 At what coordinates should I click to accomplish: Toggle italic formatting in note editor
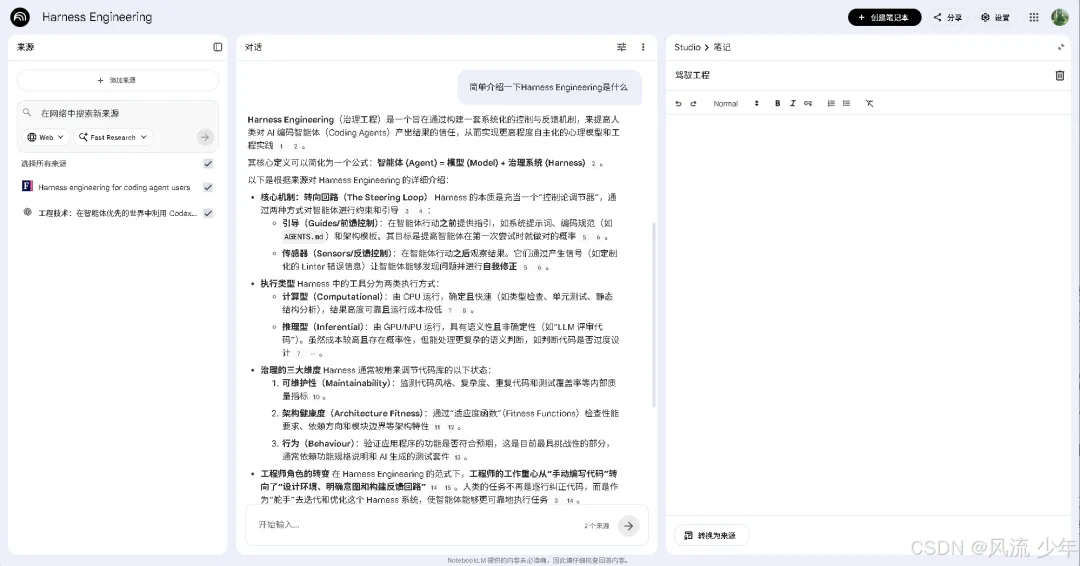pos(793,103)
